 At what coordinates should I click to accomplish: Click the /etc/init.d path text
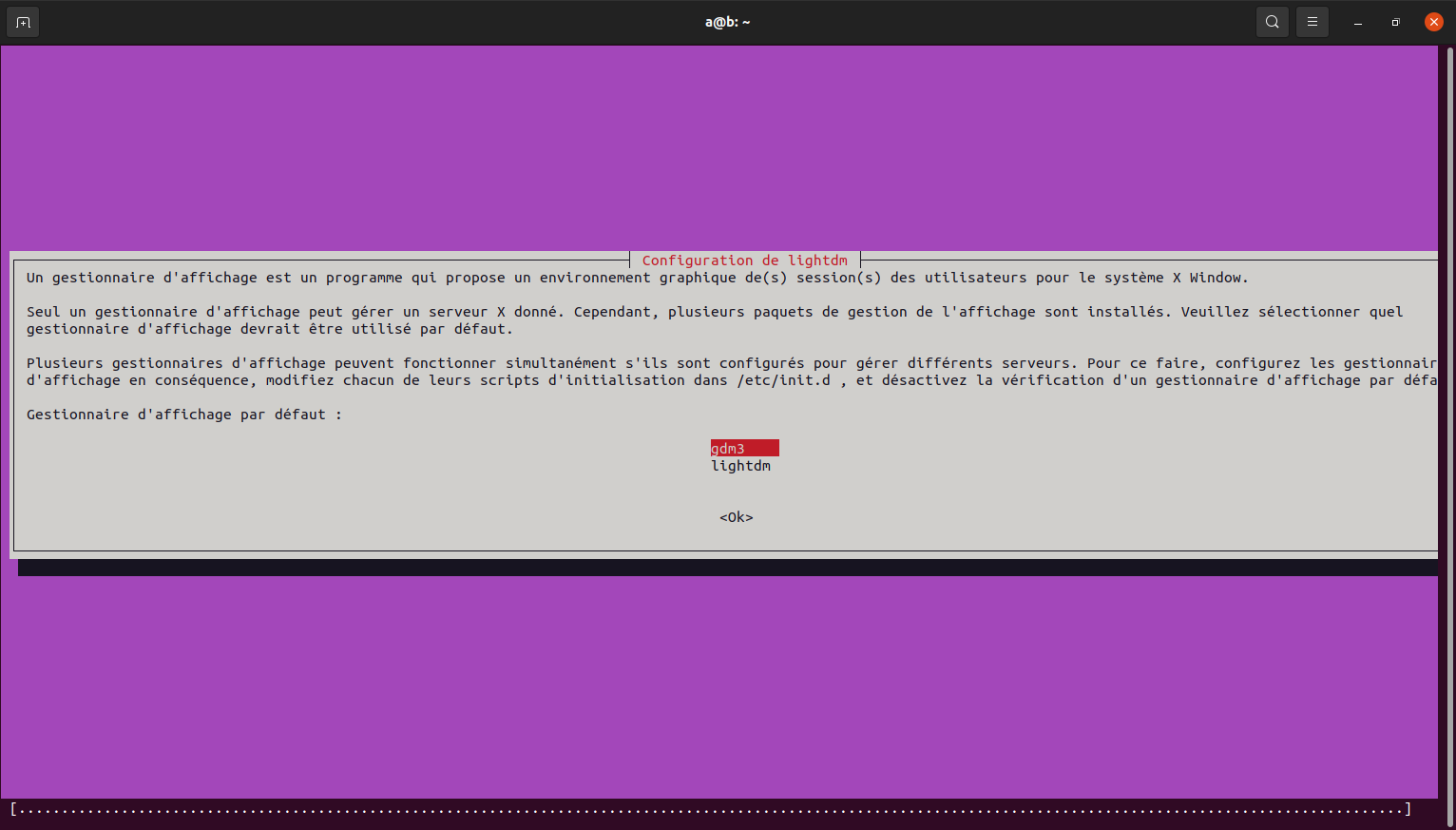pyautogui.click(x=783, y=380)
